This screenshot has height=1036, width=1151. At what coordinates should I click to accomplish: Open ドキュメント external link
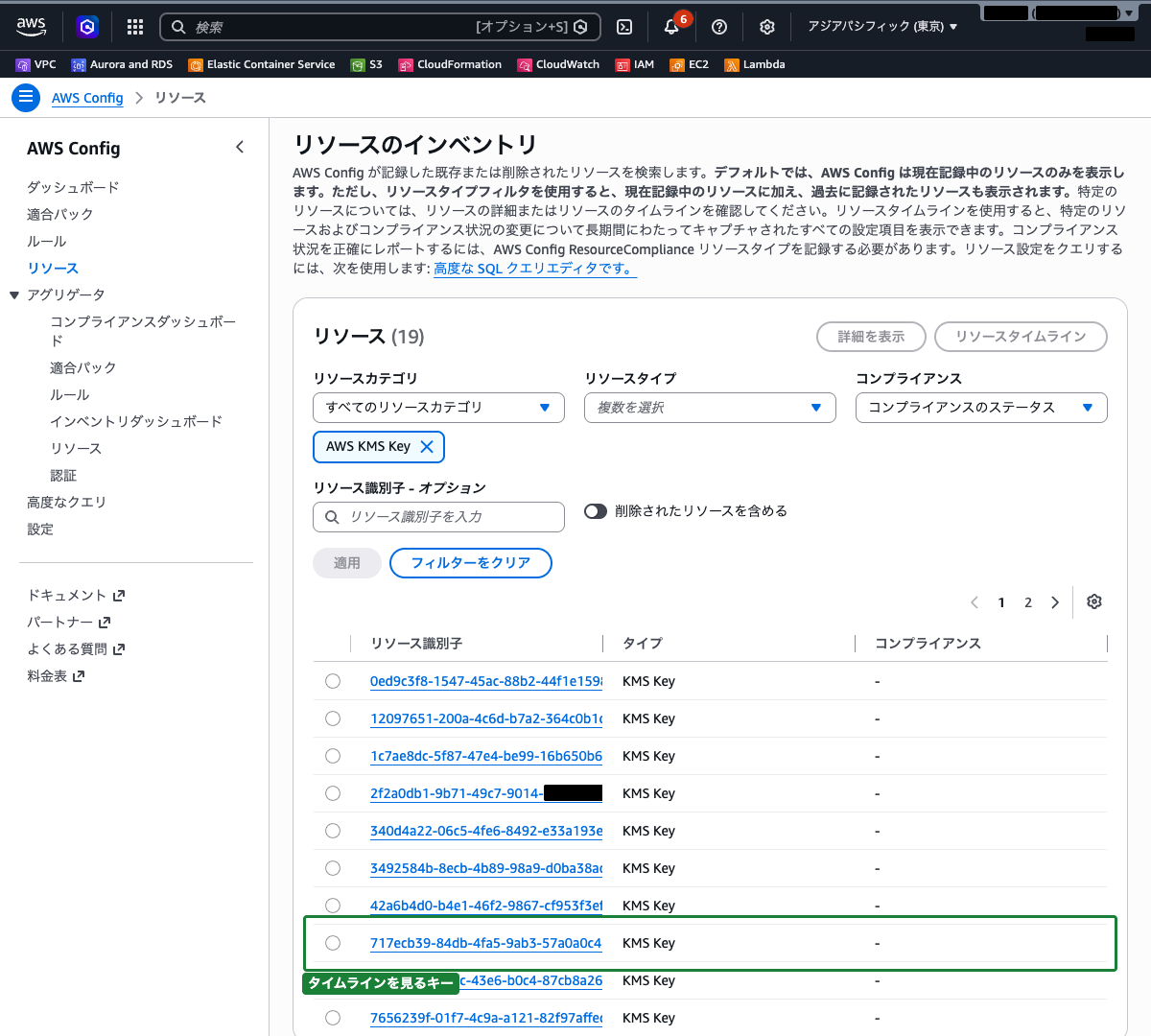(76, 596)
